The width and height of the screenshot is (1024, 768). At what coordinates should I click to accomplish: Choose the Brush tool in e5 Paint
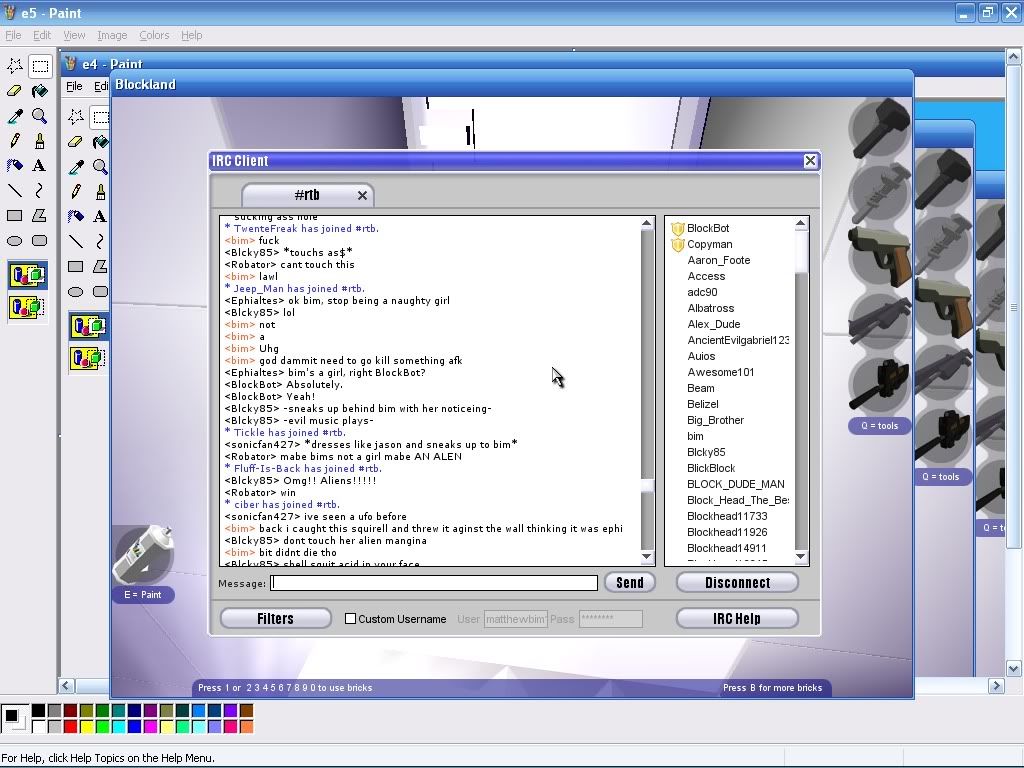coord(40,141)
